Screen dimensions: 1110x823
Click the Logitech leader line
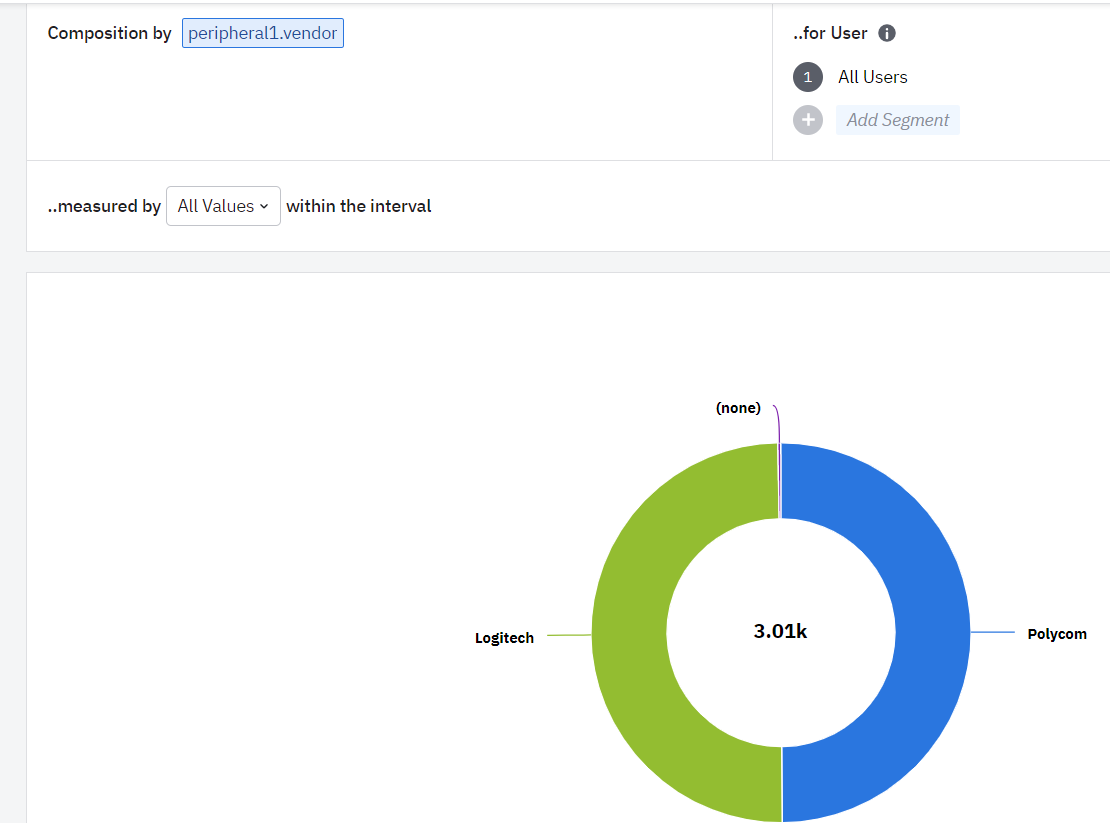click(569, 635)
